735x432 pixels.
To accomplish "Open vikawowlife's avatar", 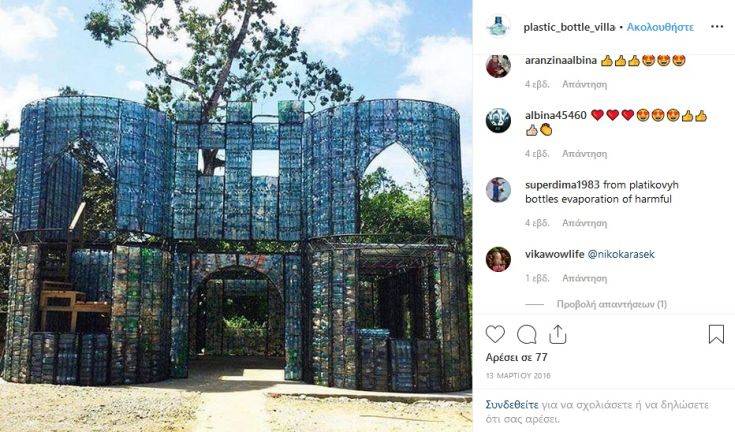I will [x=498, y=259].
